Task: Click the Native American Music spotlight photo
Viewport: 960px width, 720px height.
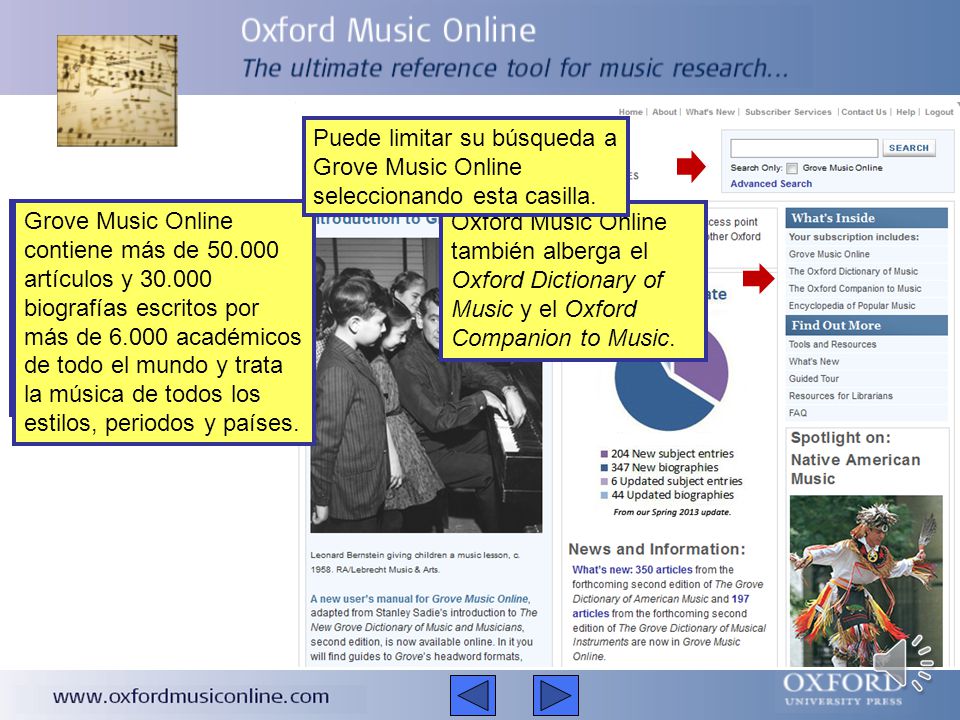Action: 866,580
